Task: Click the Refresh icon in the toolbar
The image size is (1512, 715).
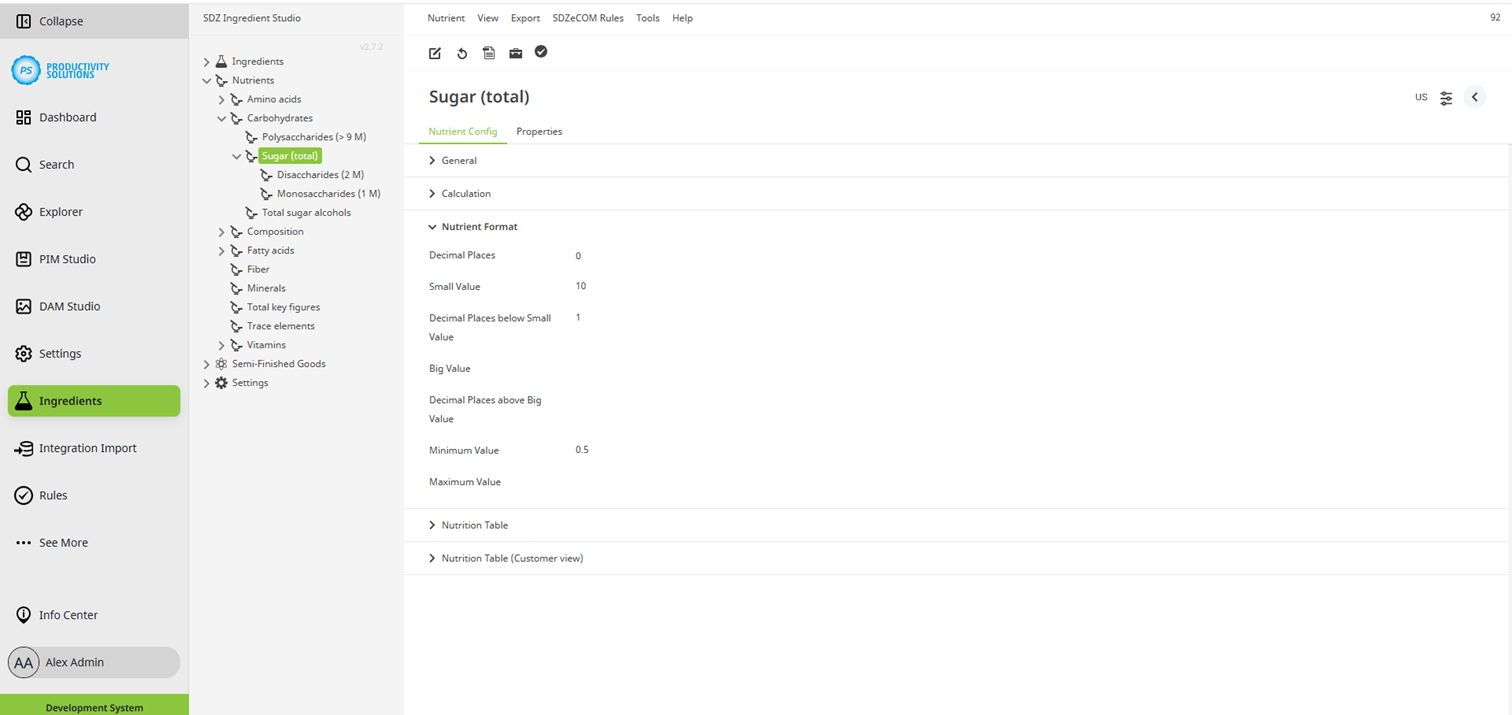Action: (x=461, y=53)
